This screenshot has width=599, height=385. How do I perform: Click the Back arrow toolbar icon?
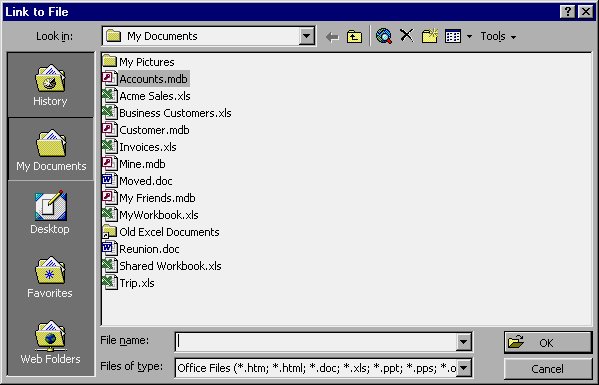[x=332, y=37]
